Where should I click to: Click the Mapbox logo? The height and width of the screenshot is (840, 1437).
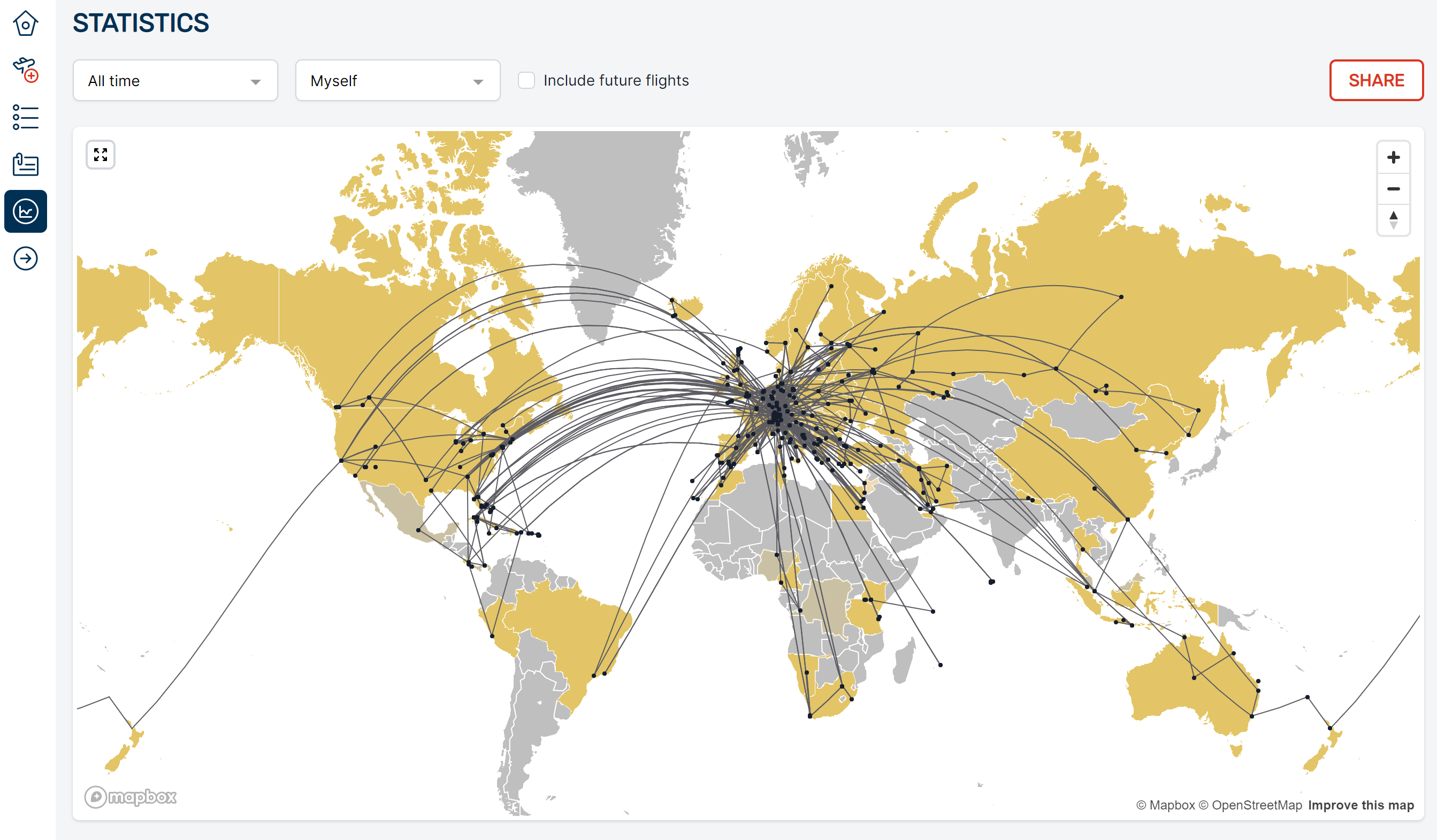[x=131, y=797]
